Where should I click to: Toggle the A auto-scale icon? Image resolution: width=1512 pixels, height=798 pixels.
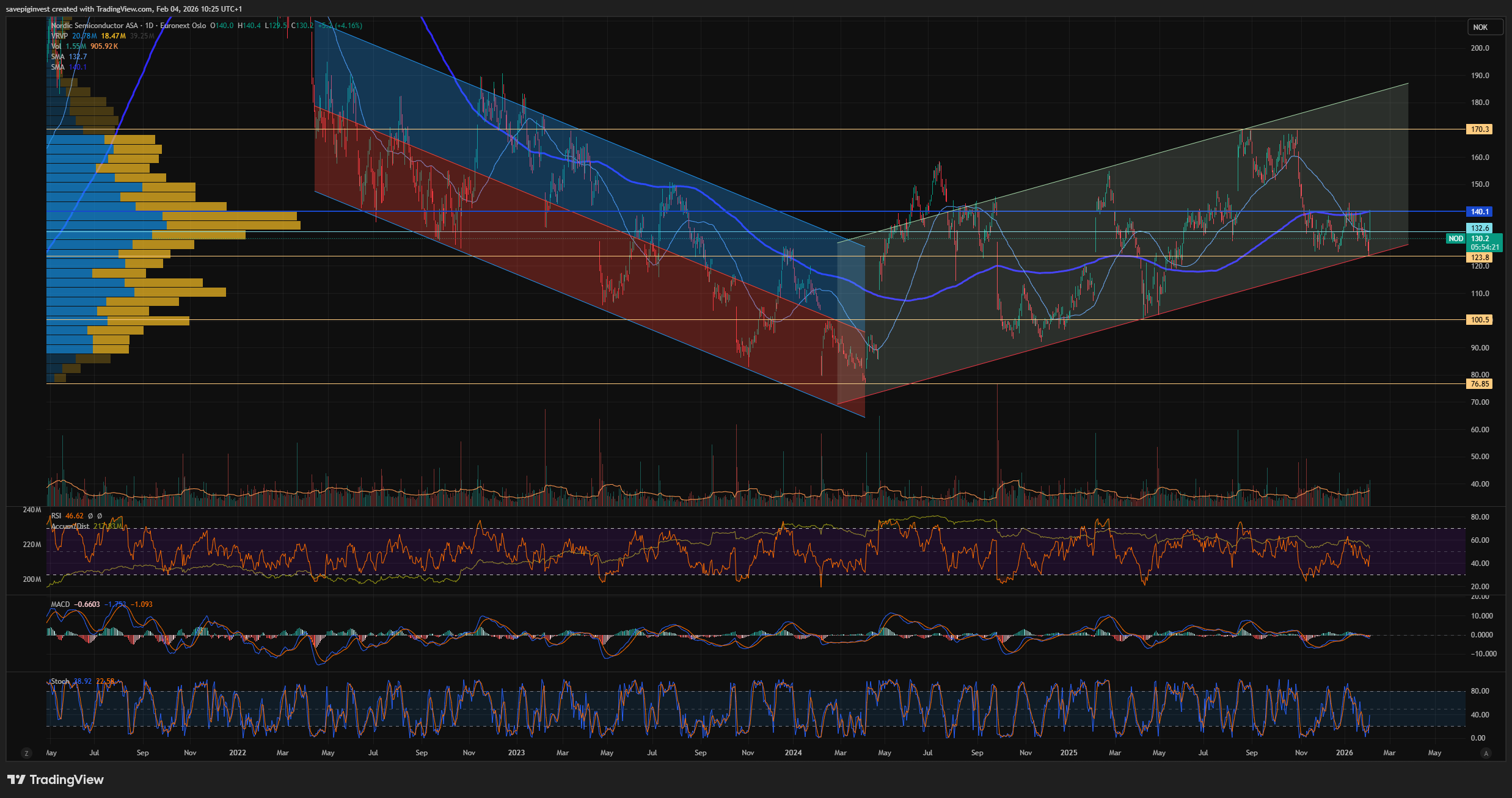point(1486,753)
